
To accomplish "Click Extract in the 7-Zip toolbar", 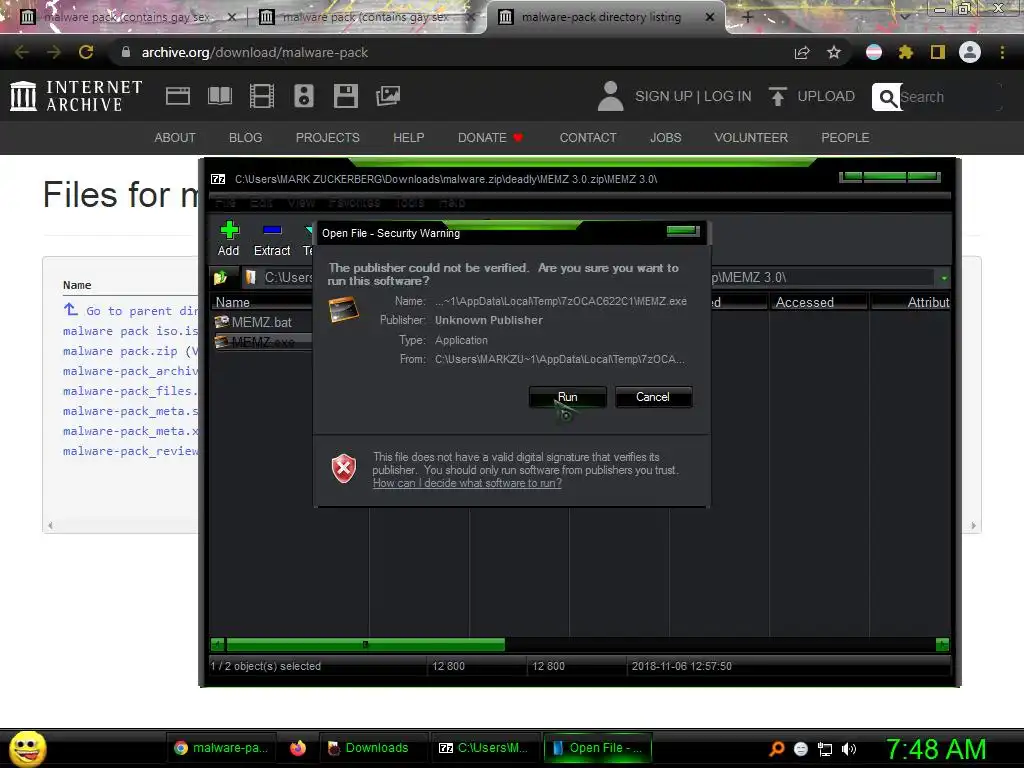I will pyautogui.click(x=272, y=239).
